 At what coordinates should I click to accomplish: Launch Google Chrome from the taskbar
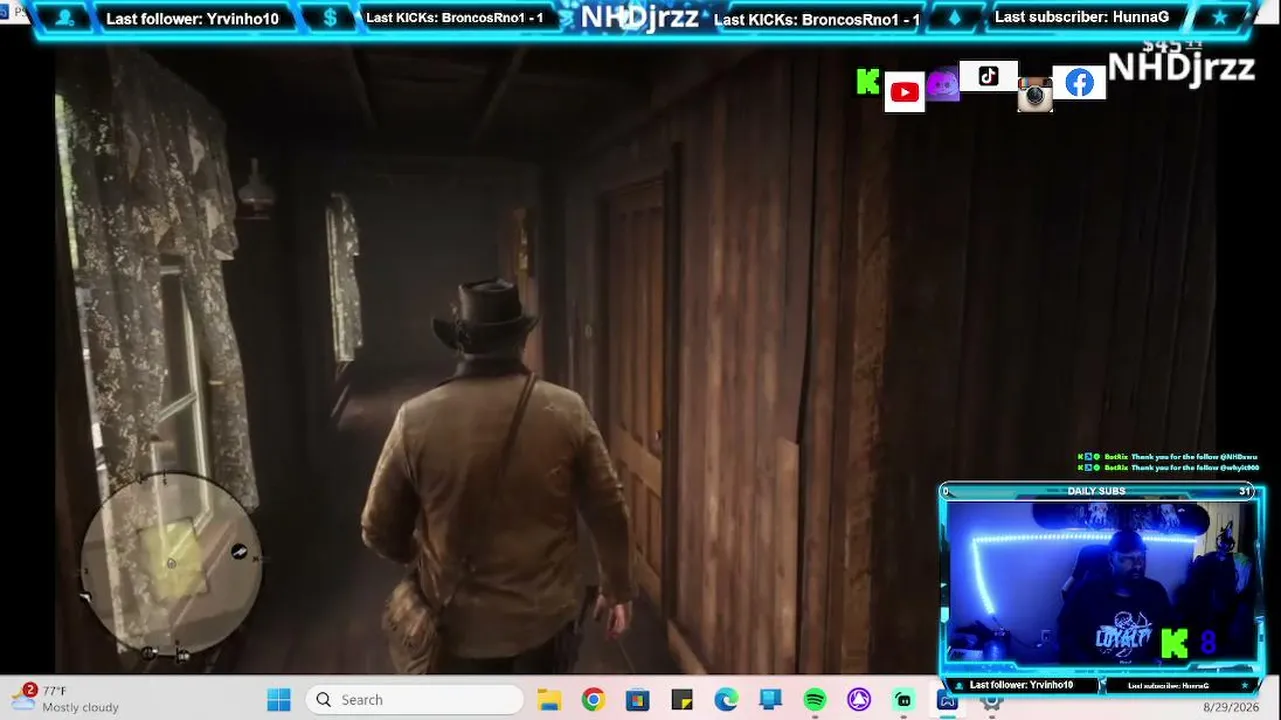593,700
